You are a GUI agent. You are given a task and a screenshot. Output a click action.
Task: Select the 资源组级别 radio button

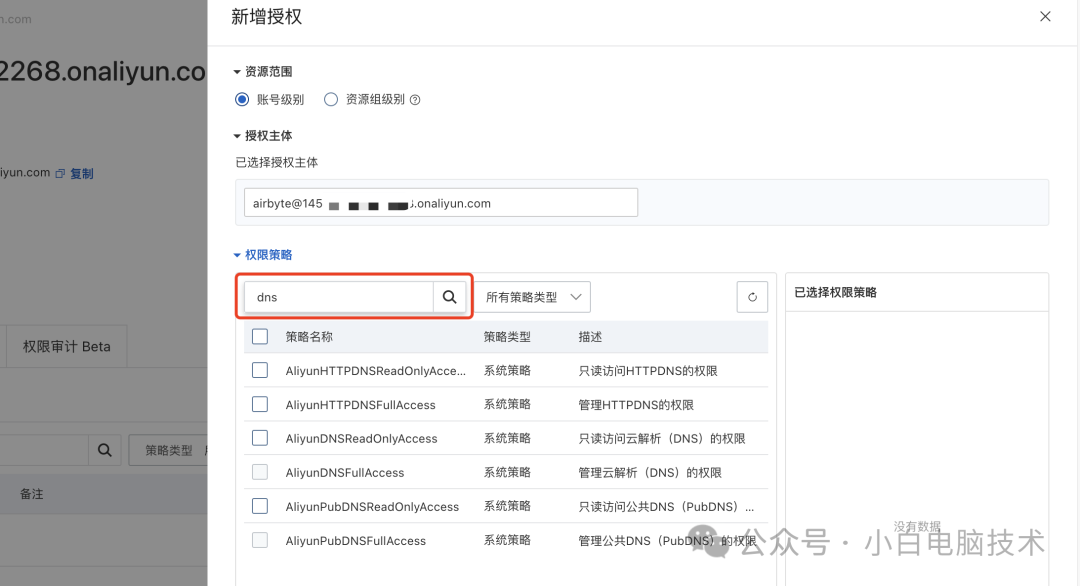pos(331,99)
